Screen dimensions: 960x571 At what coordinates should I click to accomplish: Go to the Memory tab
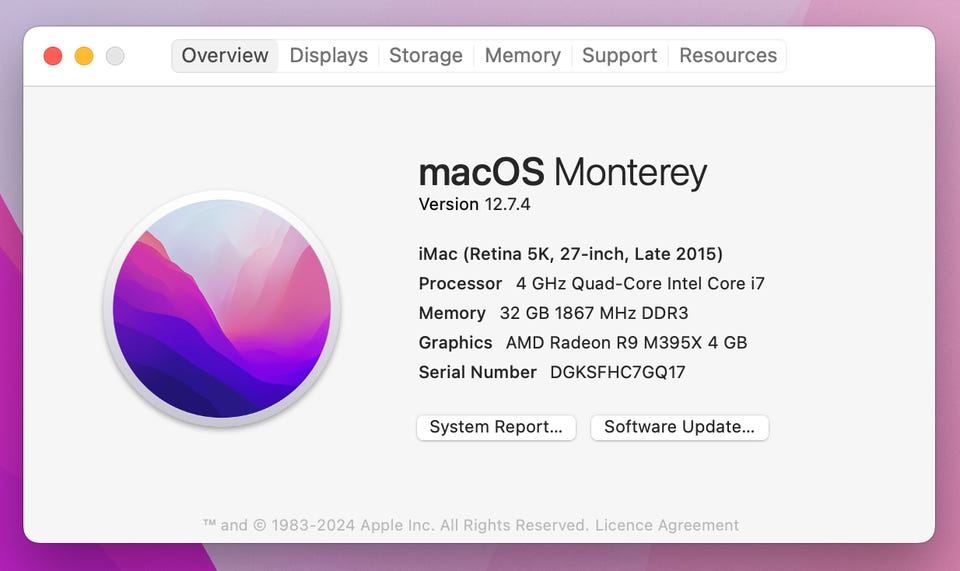pos(522,56)
